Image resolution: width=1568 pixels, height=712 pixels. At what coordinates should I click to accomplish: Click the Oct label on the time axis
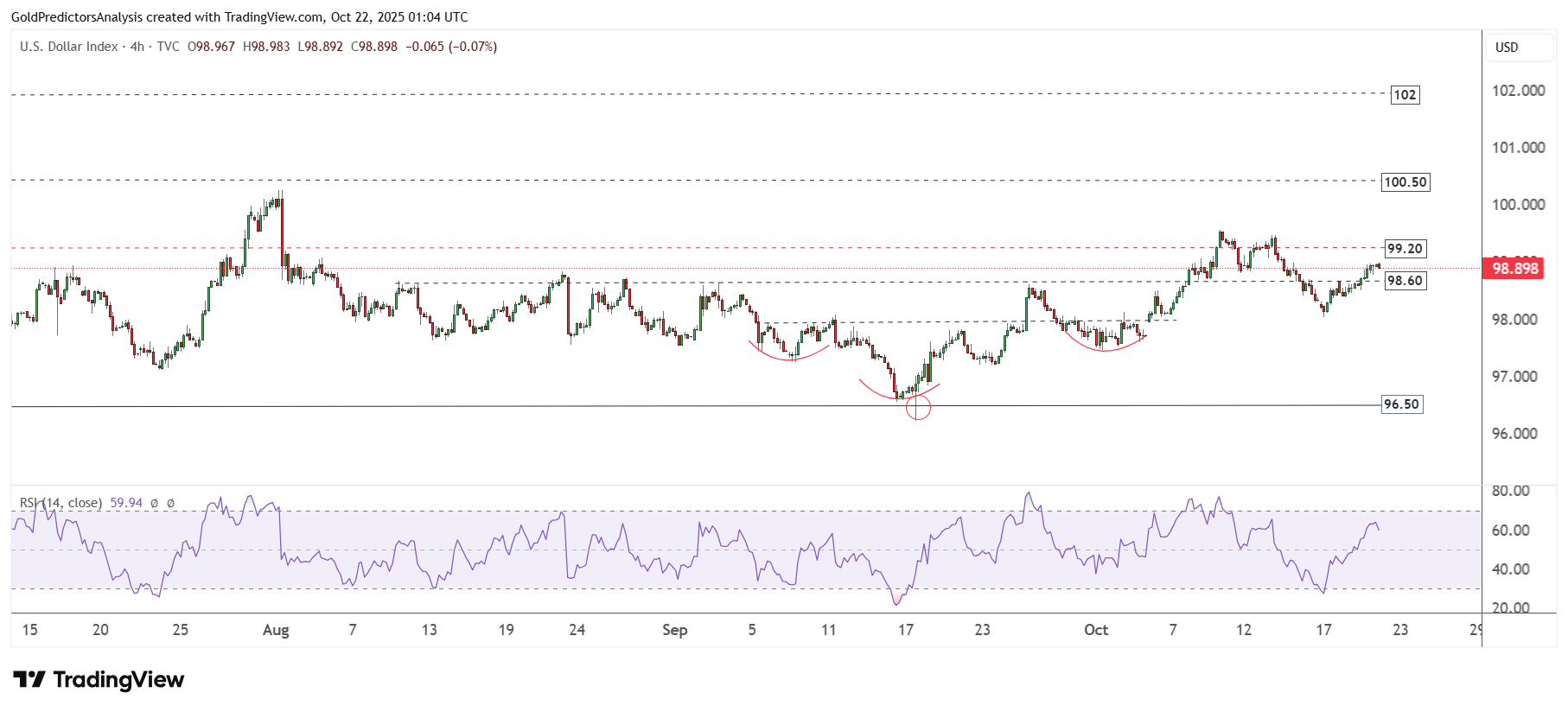pyautogui.click(x=1096, y=630)
